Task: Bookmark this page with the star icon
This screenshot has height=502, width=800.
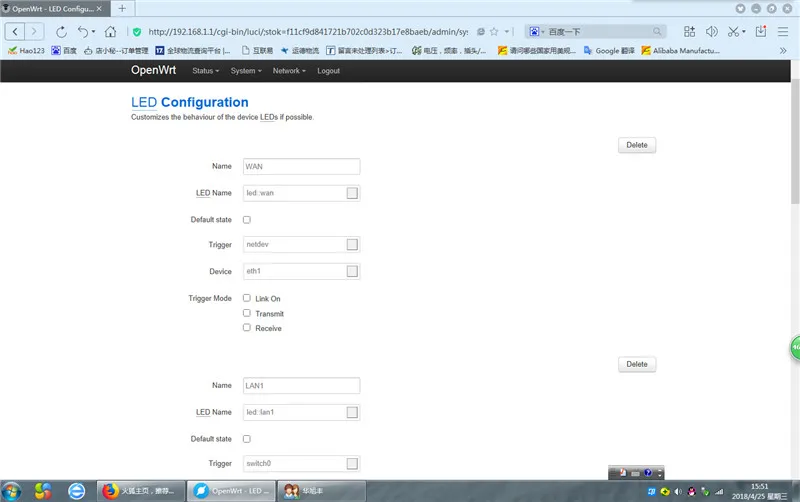Action: (494, 32)
